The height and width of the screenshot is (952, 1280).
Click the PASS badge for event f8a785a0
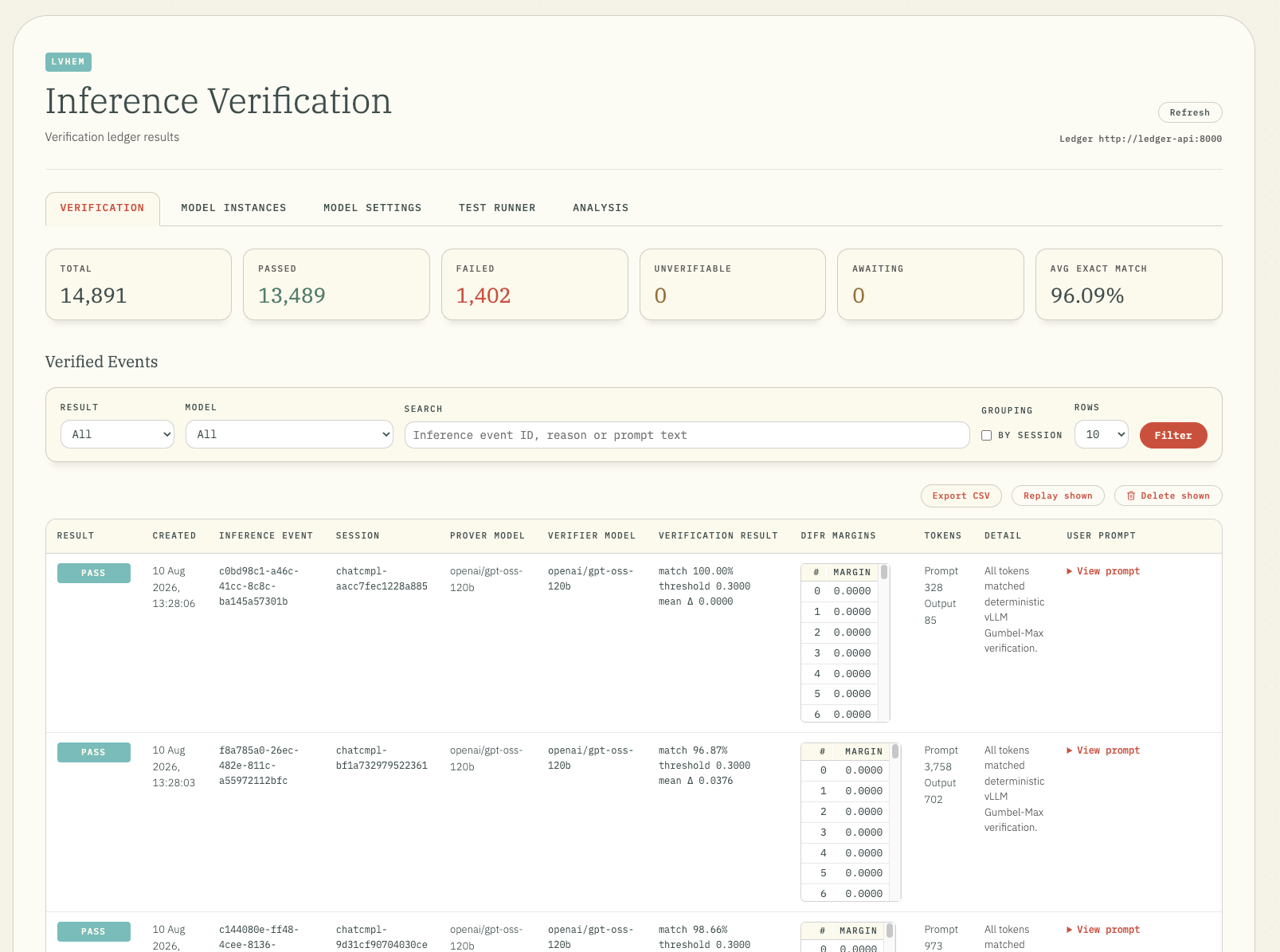93,752
